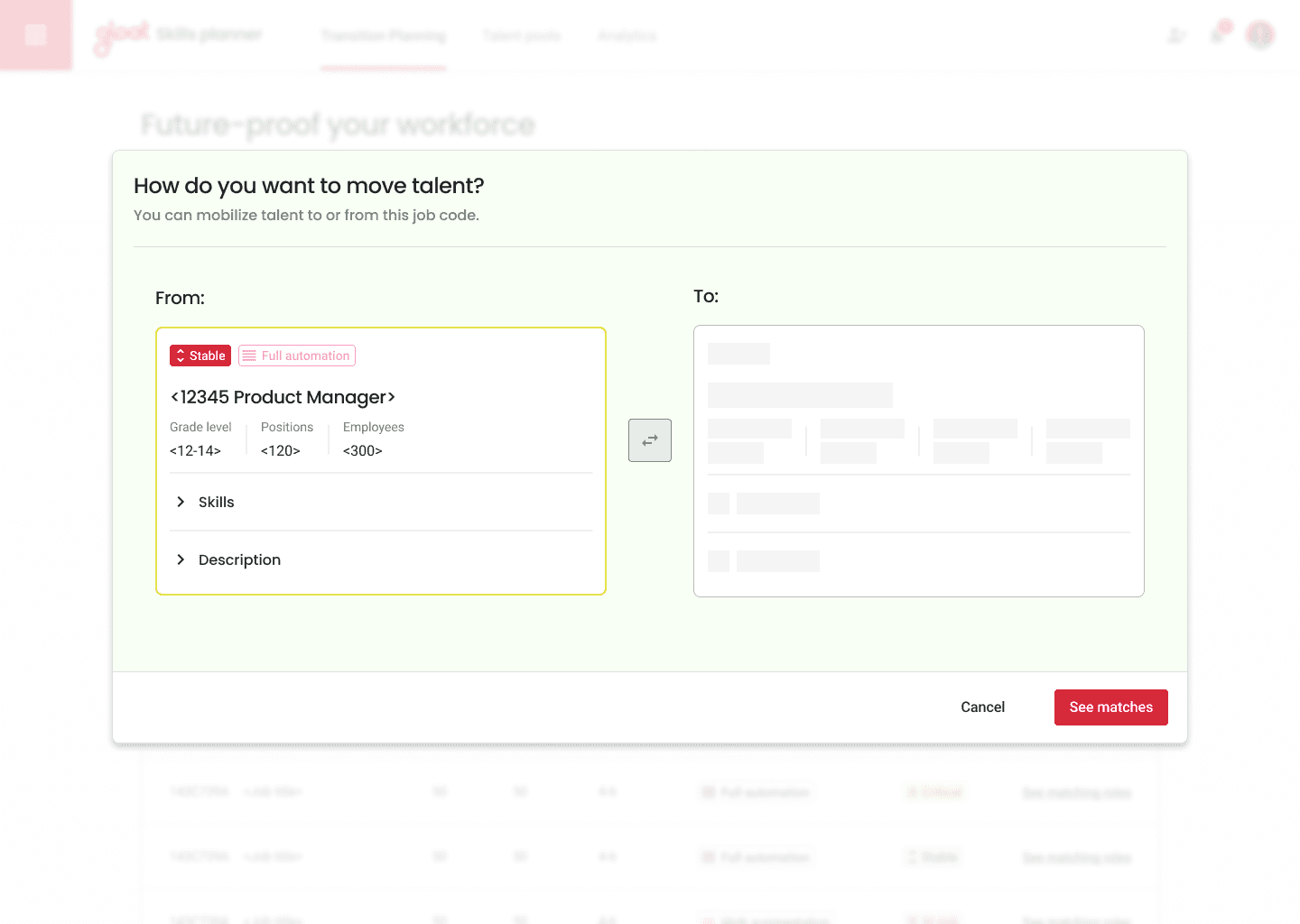Click the red Stable status badge

(200, 356)
